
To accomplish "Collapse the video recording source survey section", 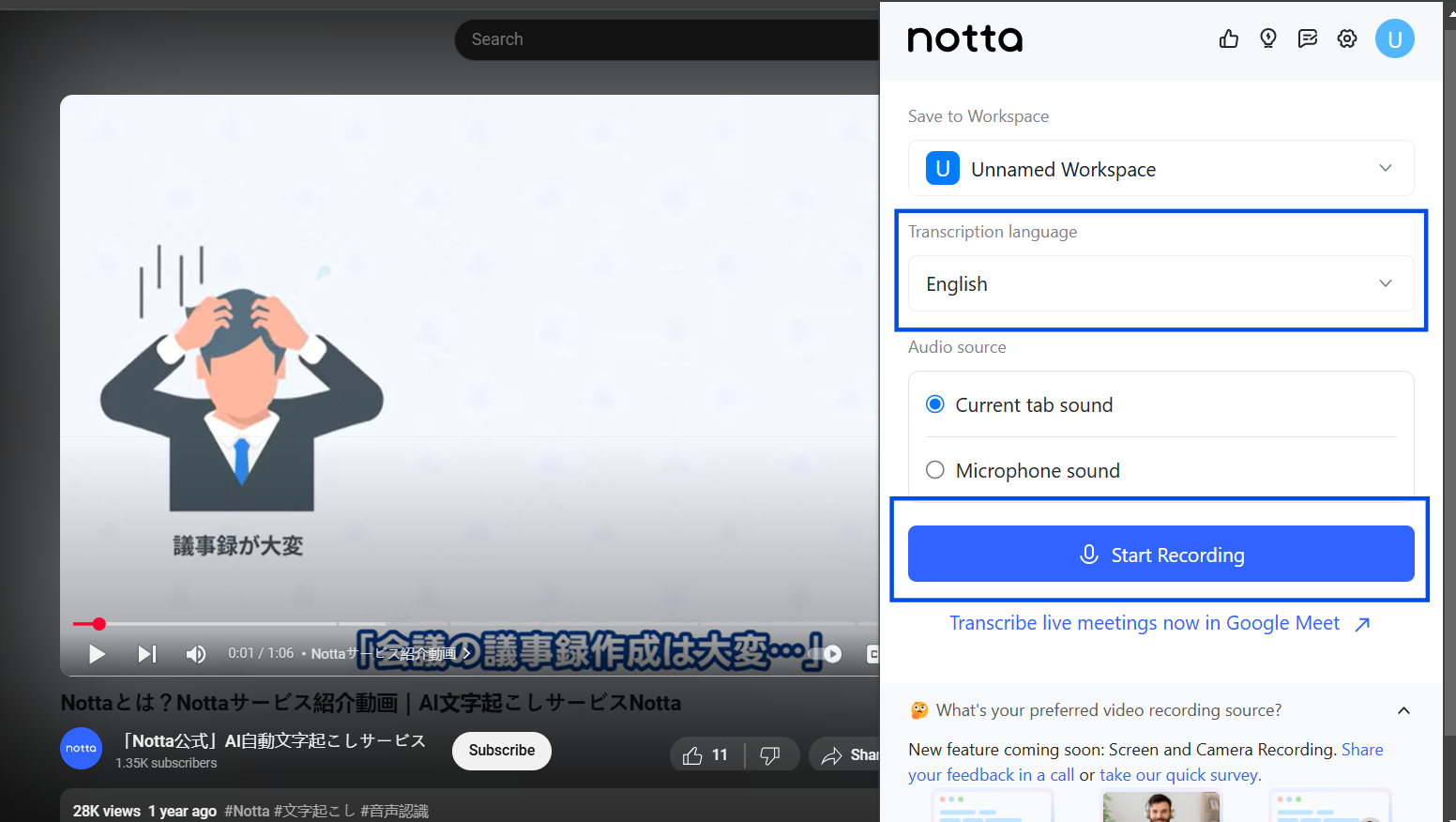I will 1403,710.
